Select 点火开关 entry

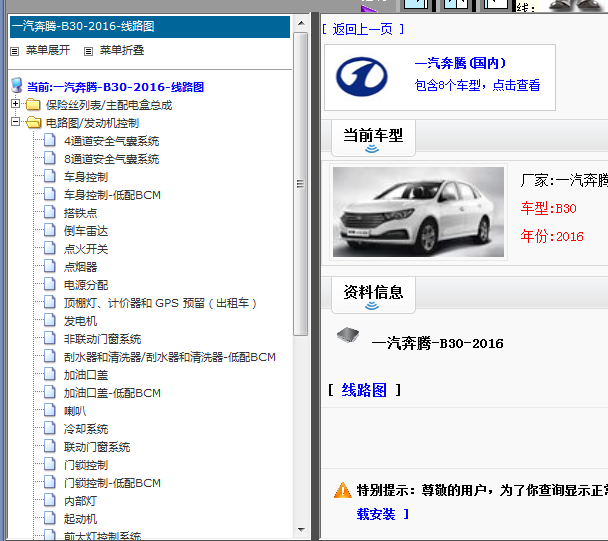pos(86,249)
